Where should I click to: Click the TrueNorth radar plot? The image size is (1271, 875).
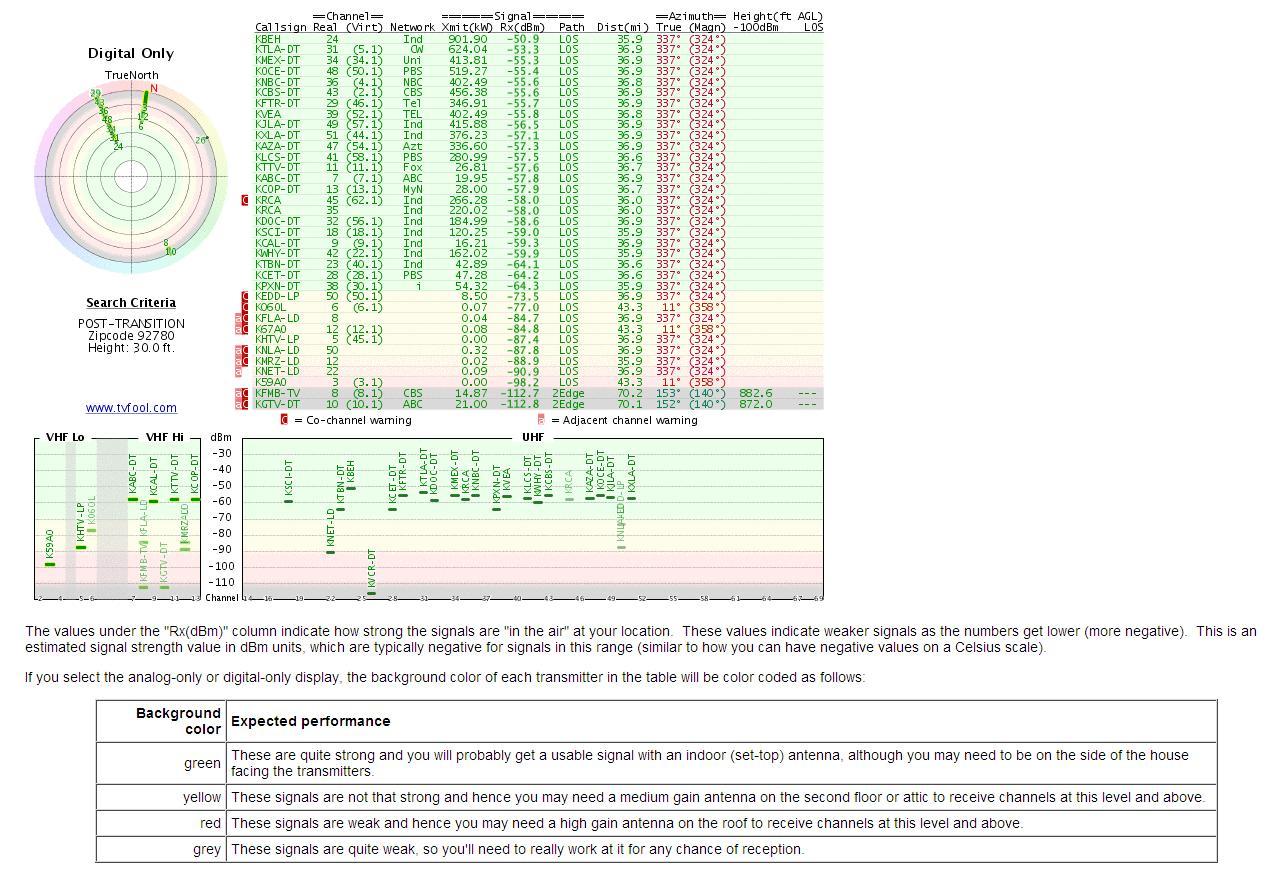[x=131, y=177]
